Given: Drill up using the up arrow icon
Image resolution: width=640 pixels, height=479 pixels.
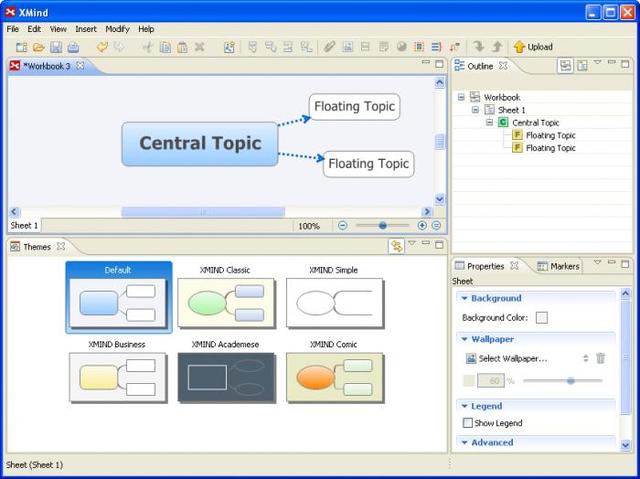Looking at the screenshot, I should pyautogui.click(x=497, y=47).
